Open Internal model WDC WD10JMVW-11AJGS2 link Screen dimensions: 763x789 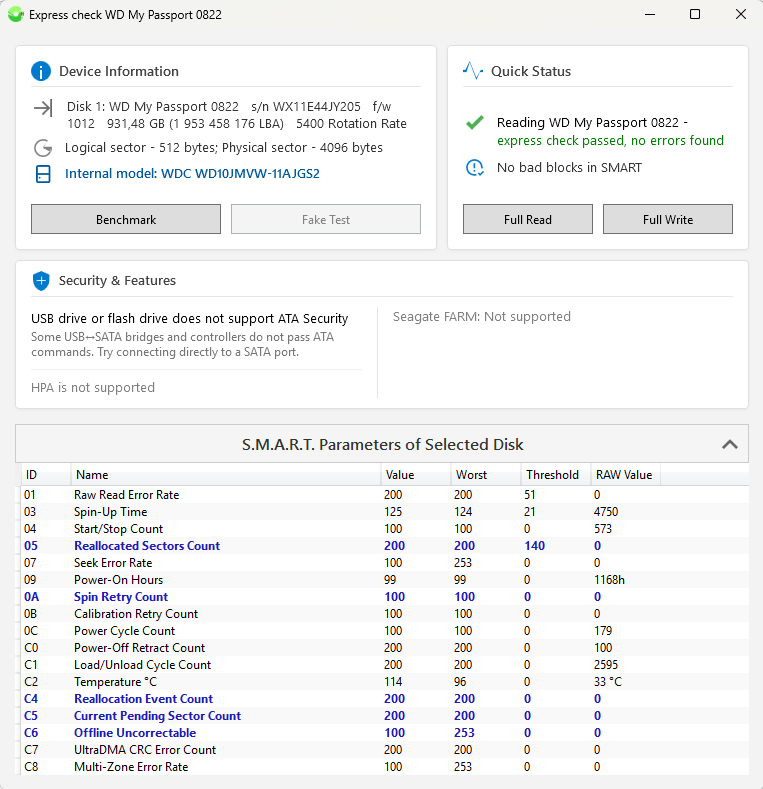tap(192, 174)
